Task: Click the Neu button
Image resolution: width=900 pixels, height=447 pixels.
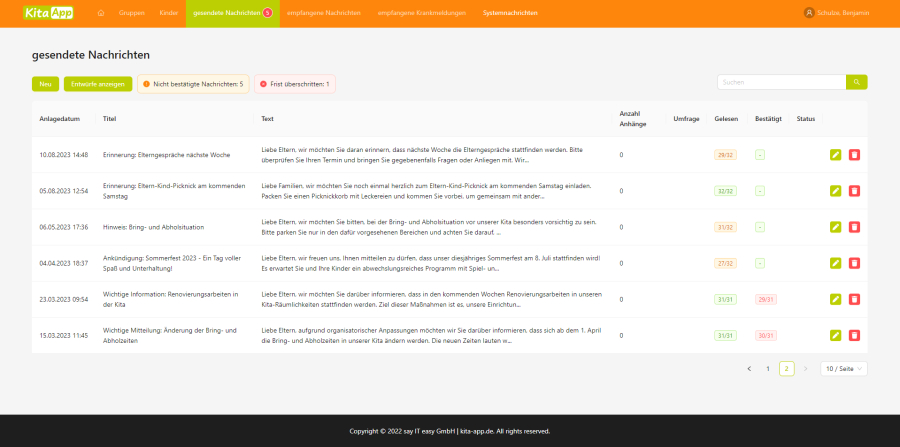Action: [45, 84]
